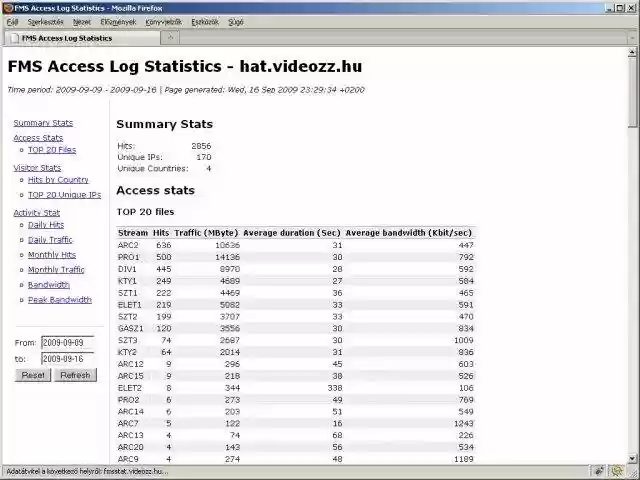Click the Unique IPs value 170
This screenshot has height=480, width=640.
pyautogui.click(x=204, y=157)
